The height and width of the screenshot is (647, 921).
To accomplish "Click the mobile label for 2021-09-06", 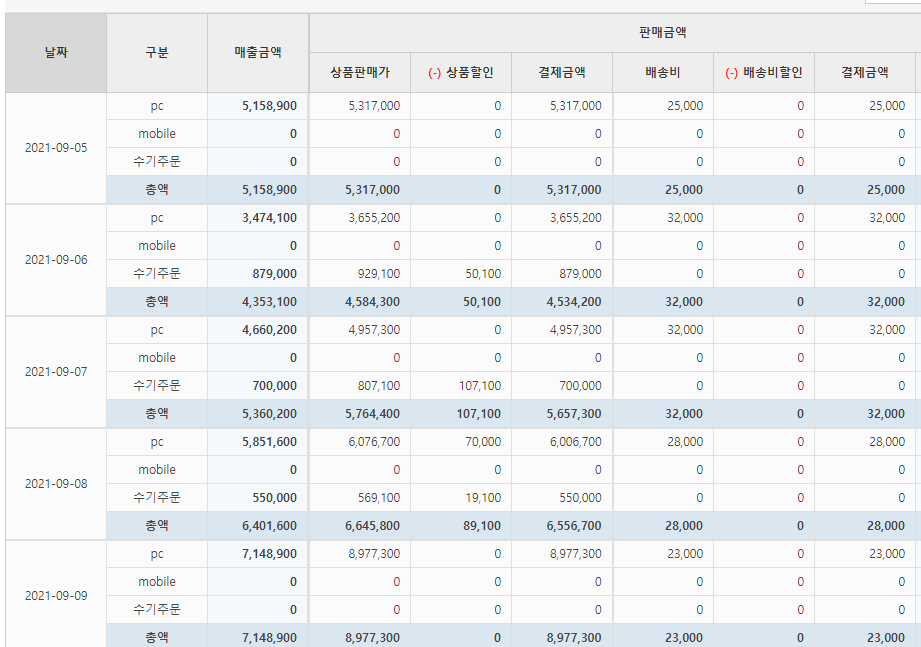I will coord(157,246).
